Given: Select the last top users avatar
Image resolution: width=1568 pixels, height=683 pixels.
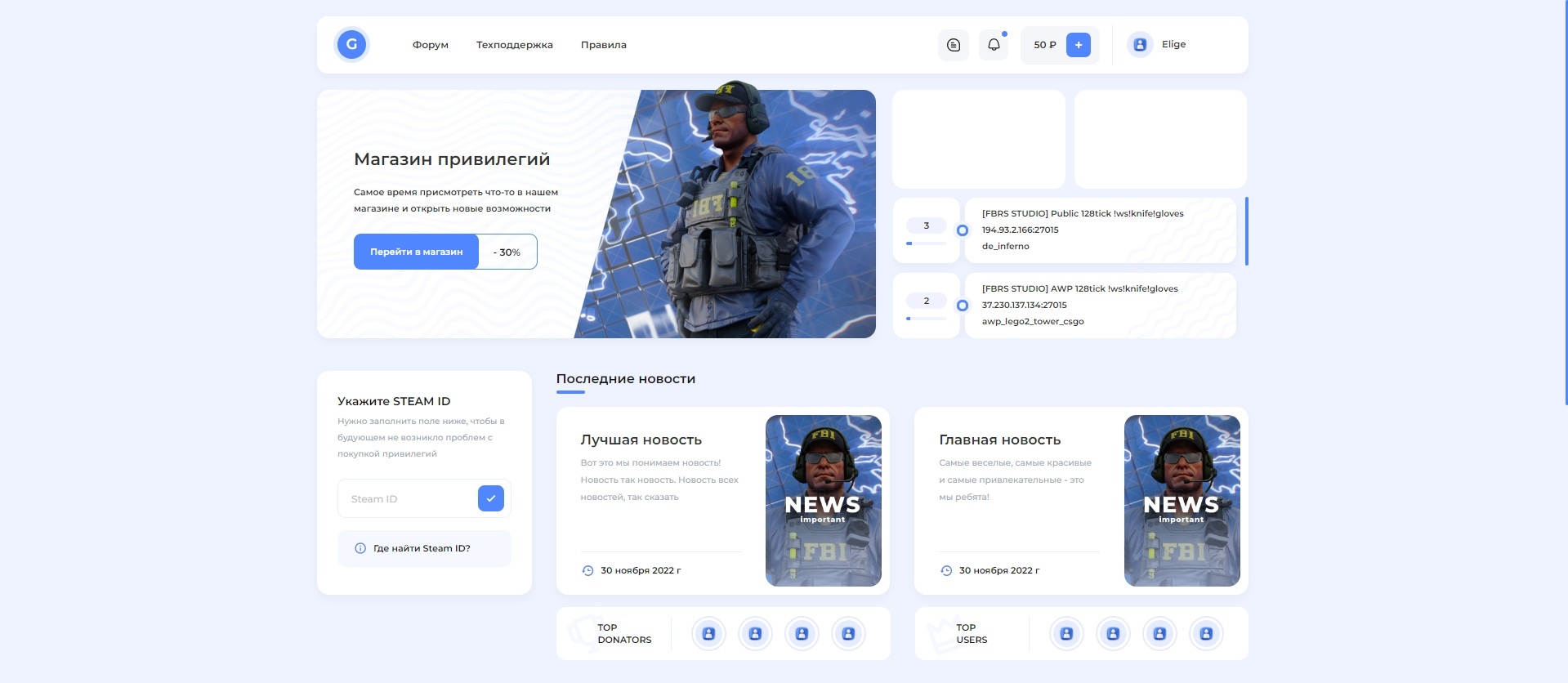Looking at the screenshot, I should (1206, 633).
